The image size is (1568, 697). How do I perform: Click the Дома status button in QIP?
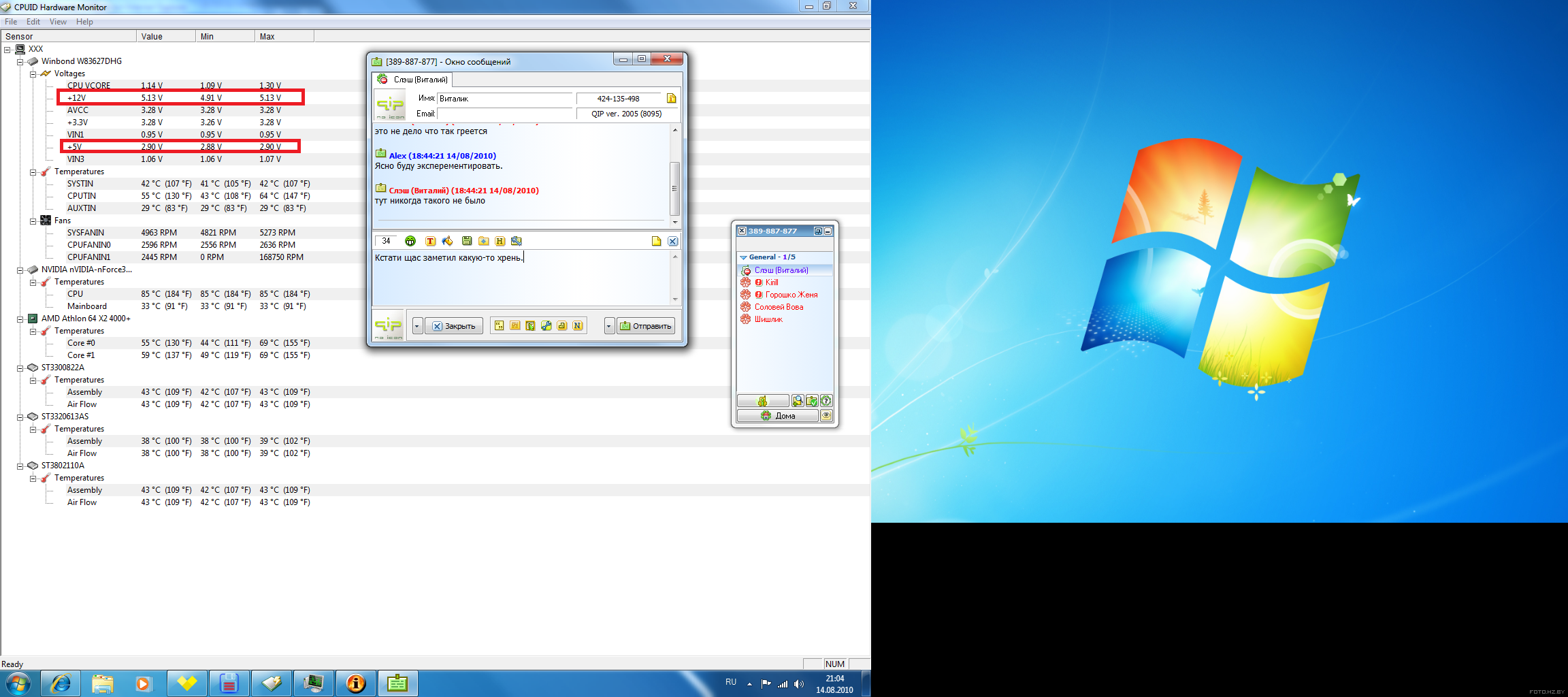coord(778,415)
